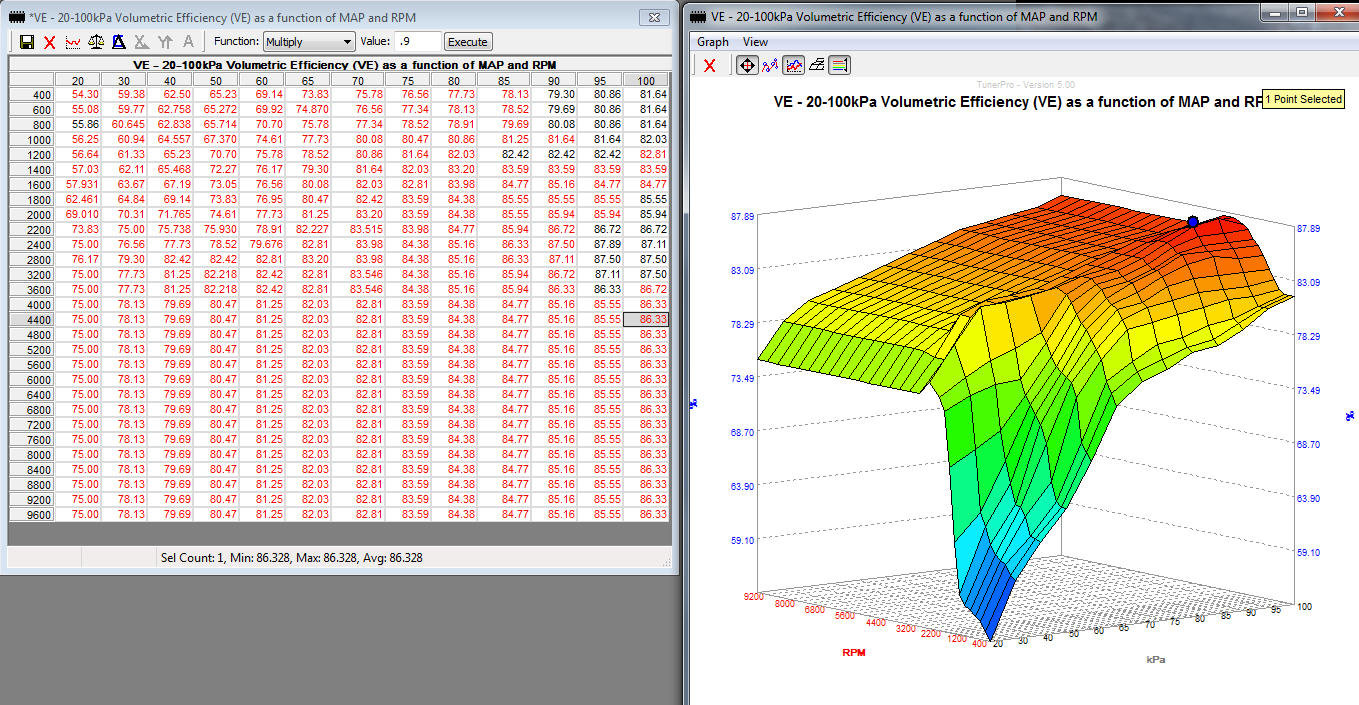This screenshot has width=1359, height=705.
Task: Select cell 83.546 in row 3200
Action: (359, 274)
